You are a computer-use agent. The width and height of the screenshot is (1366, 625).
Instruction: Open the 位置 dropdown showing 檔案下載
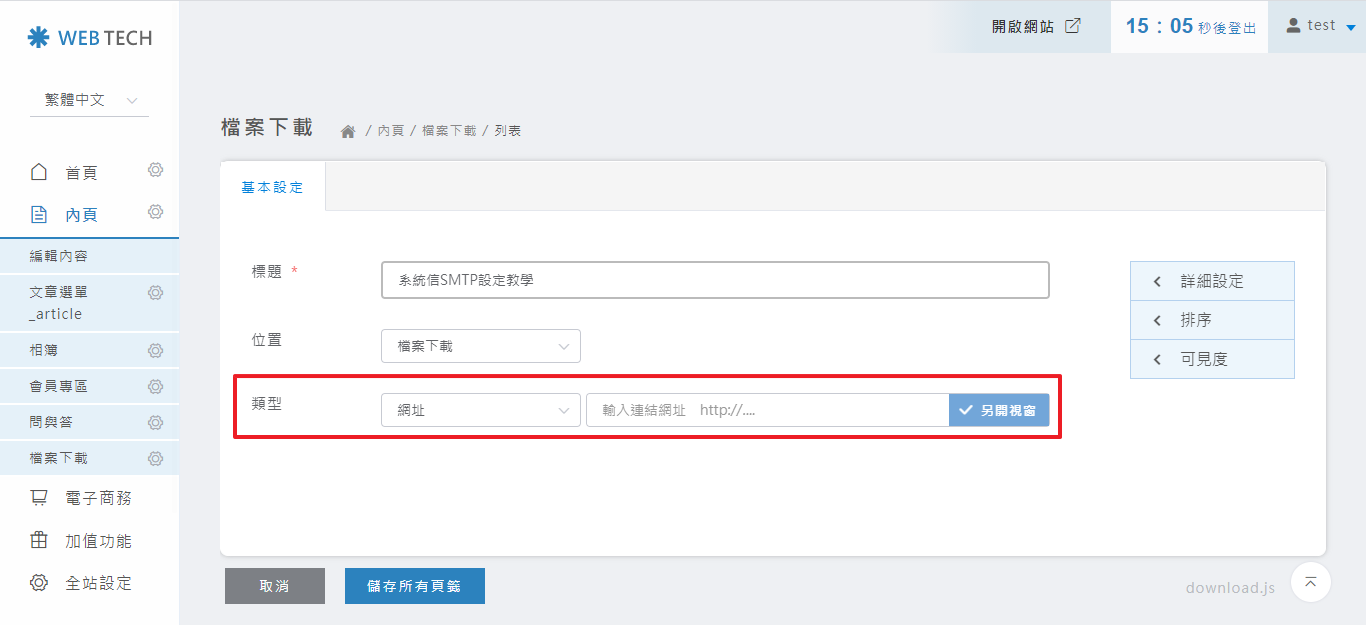pyautogui.click(x=480, y=346)
